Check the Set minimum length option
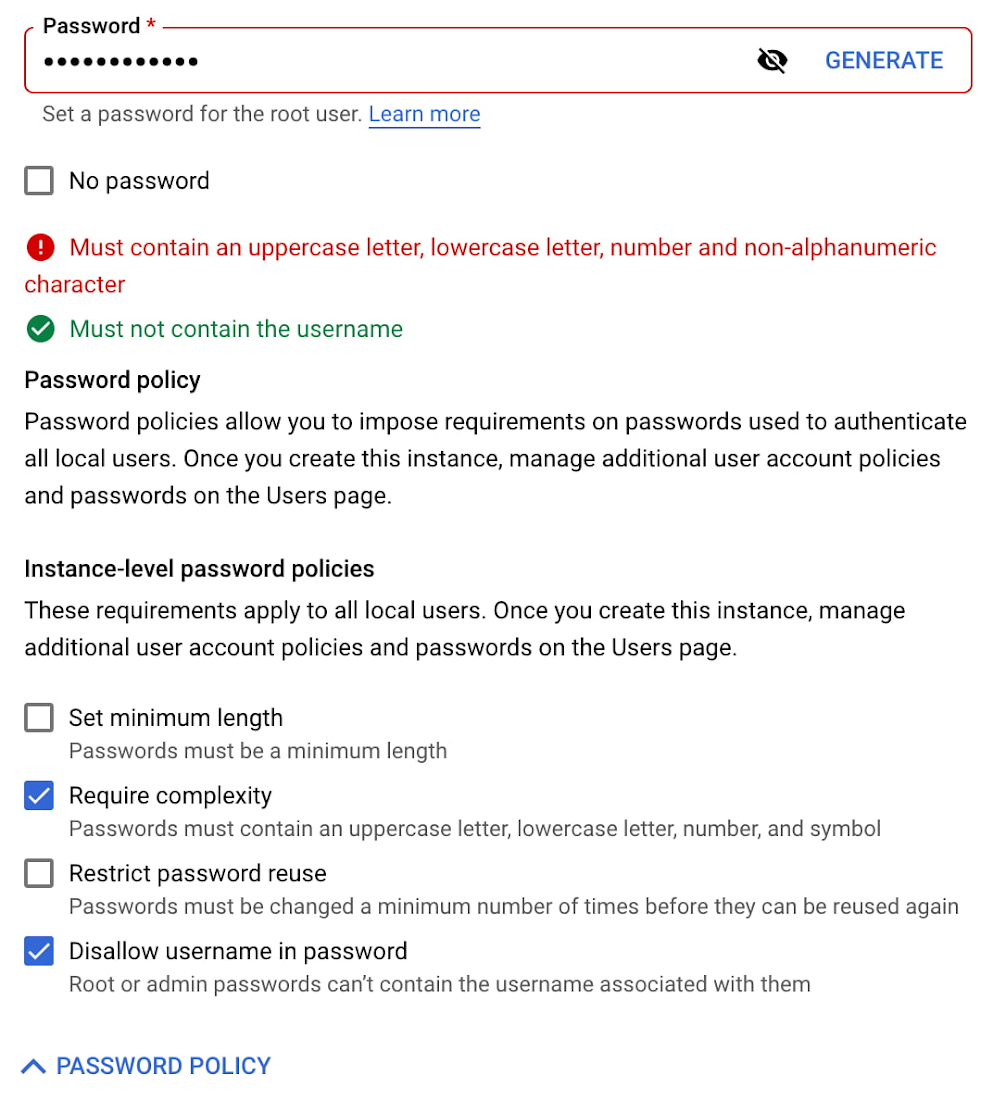Viewport: 1006px width, 1100px height. click(38, 717)
